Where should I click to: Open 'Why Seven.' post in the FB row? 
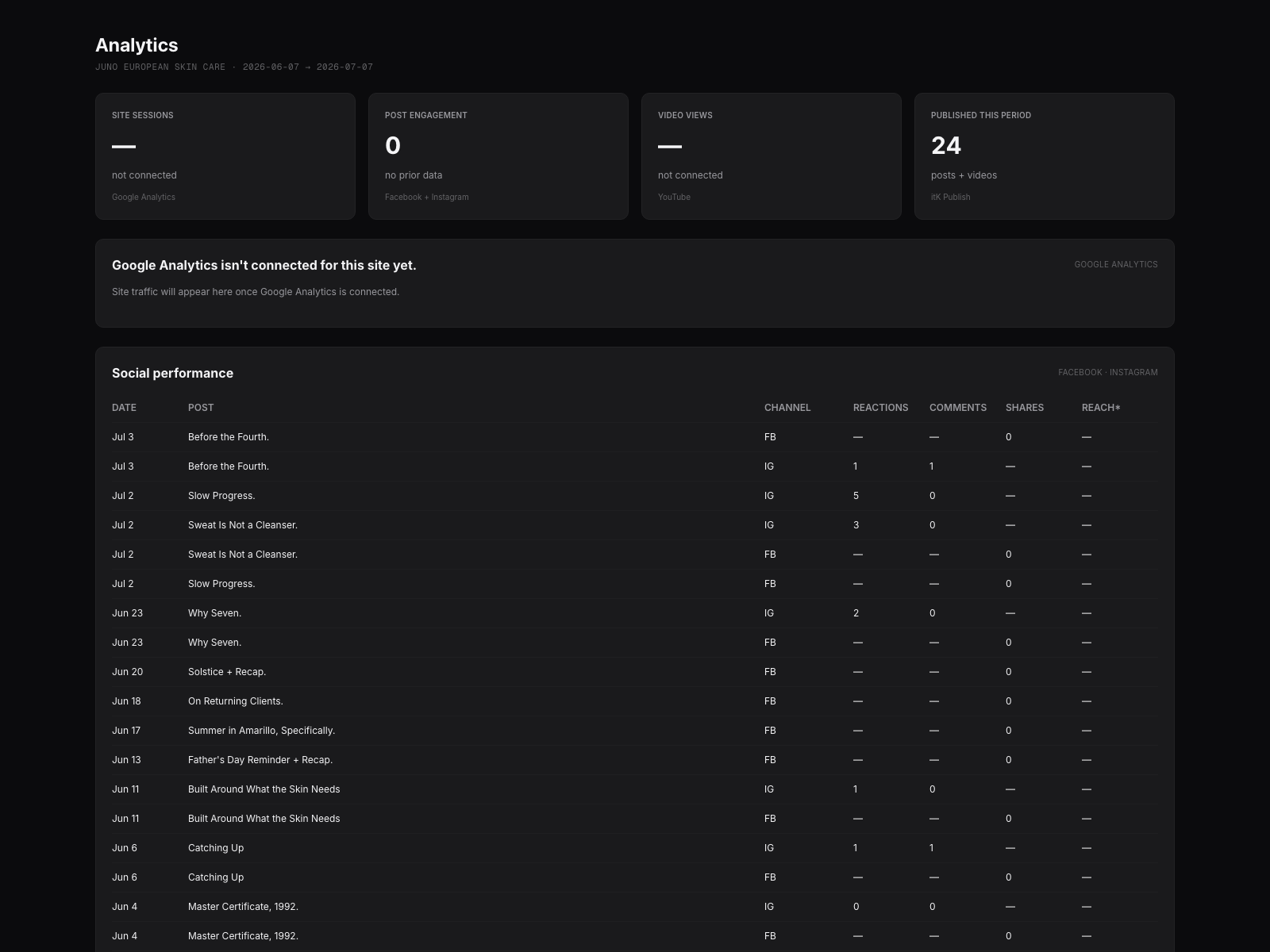(214, 643)
